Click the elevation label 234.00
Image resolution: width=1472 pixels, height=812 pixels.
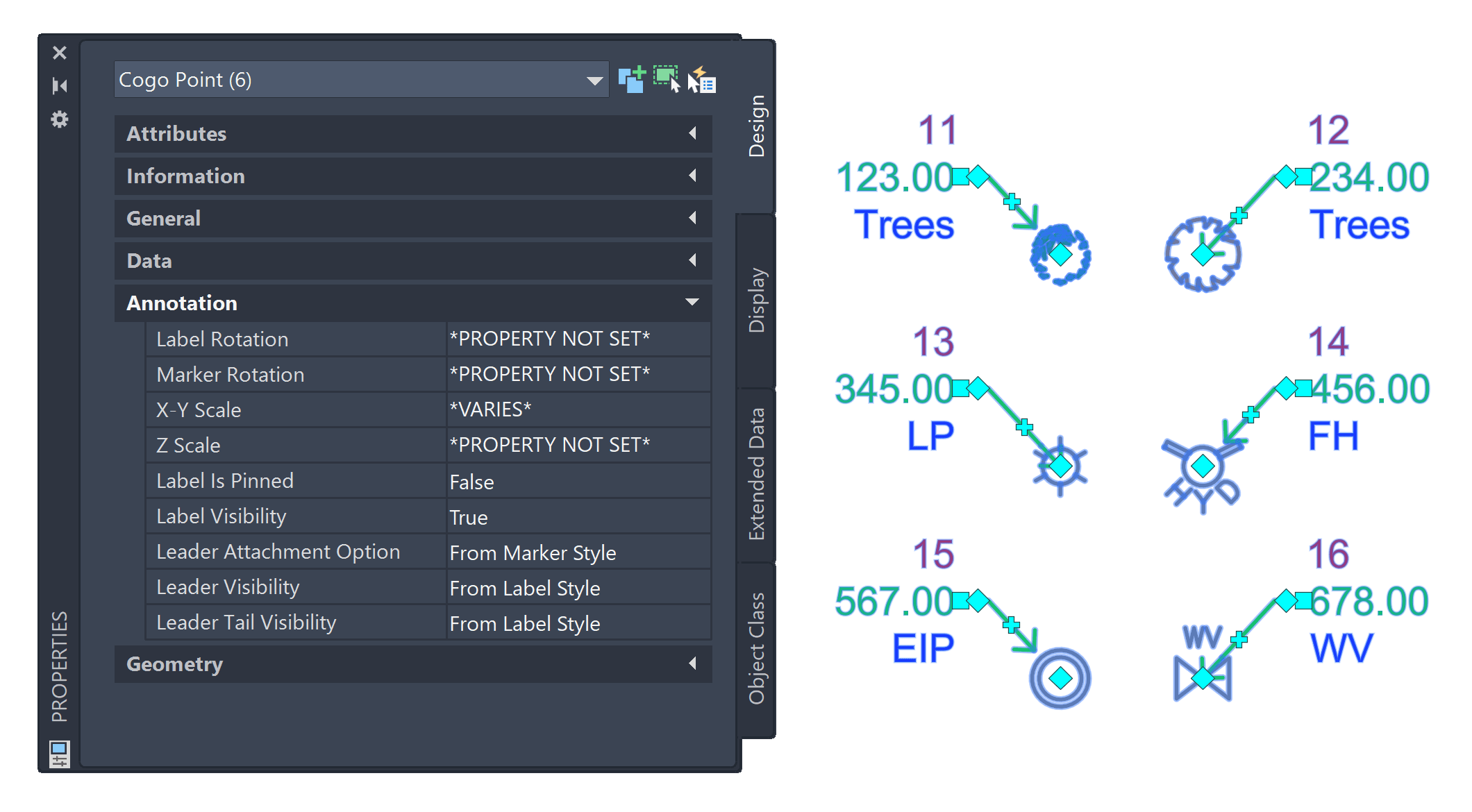1370,178
